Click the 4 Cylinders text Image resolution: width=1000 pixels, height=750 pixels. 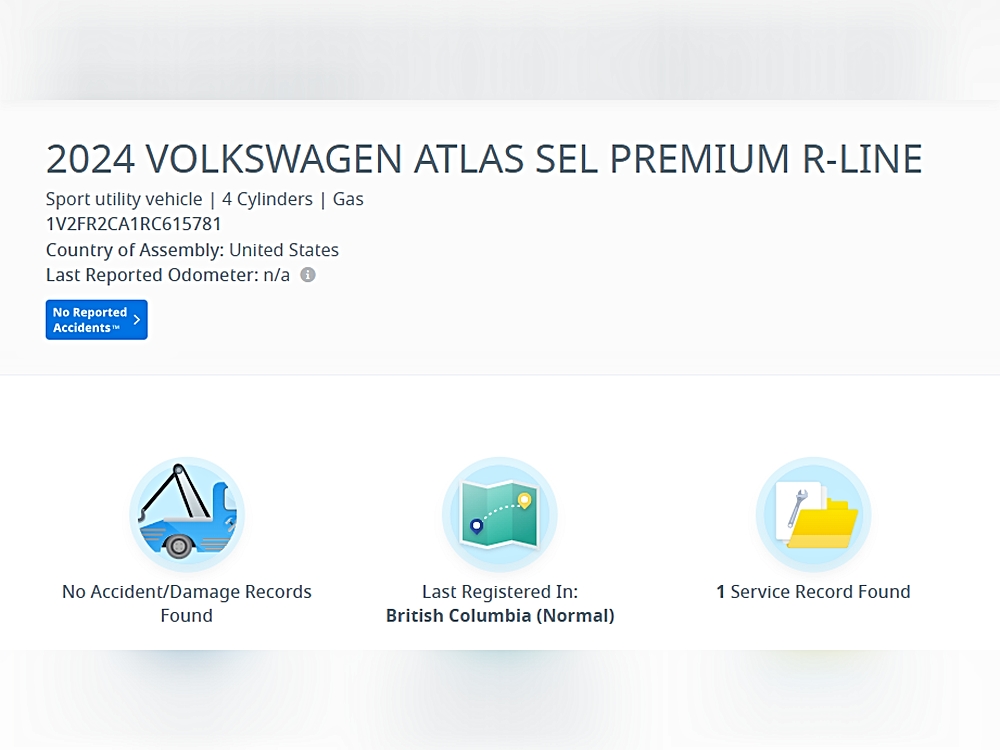click(268, 199)
